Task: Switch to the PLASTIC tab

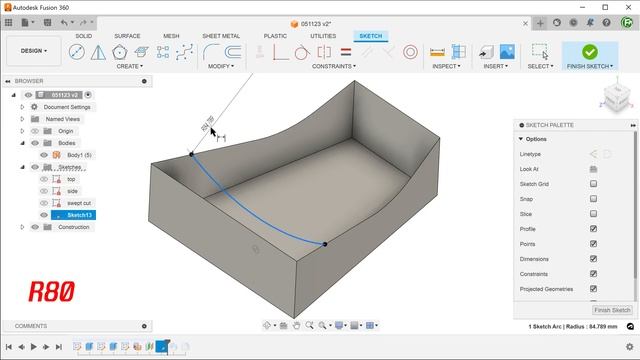Action: pyautogui.click(x=275, y=36)
